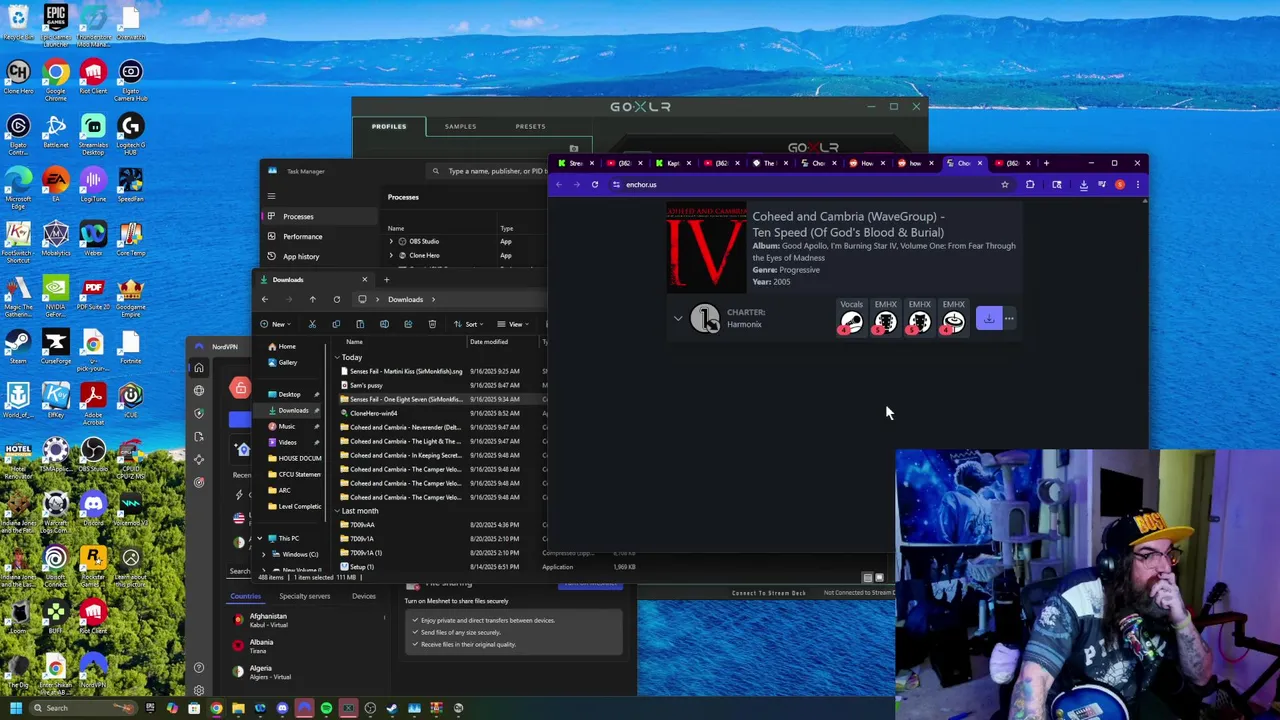Open the more options menu beside chart download
The width and height of the screenshot is (1280, 720).
1009,319
